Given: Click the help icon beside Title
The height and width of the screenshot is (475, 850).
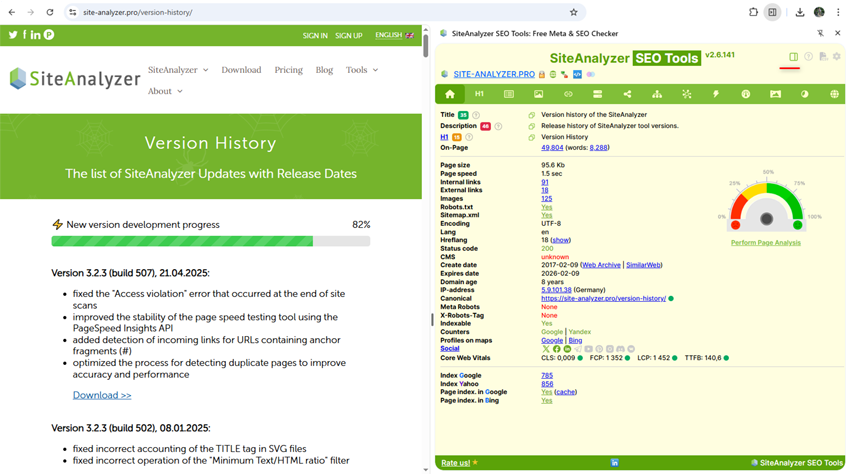Looking at the screenshot, I should pyautogui.click(x=476, y=115).
